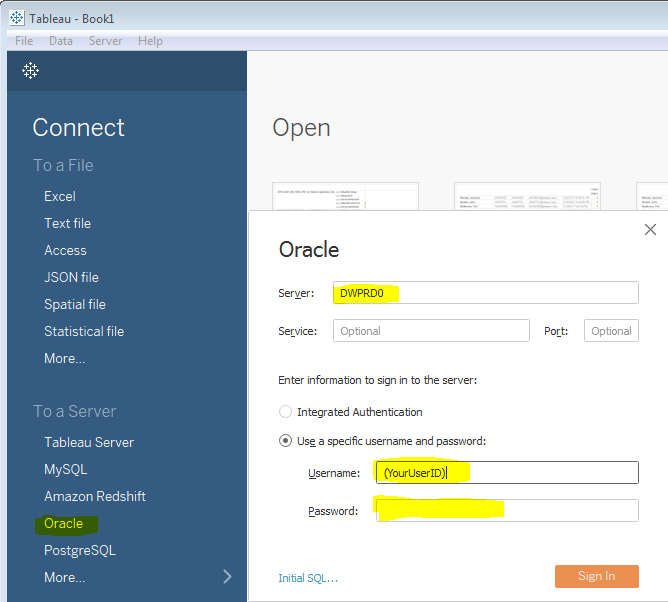
Task: Close the Oracle connection dialog
Action: point(650,230)
